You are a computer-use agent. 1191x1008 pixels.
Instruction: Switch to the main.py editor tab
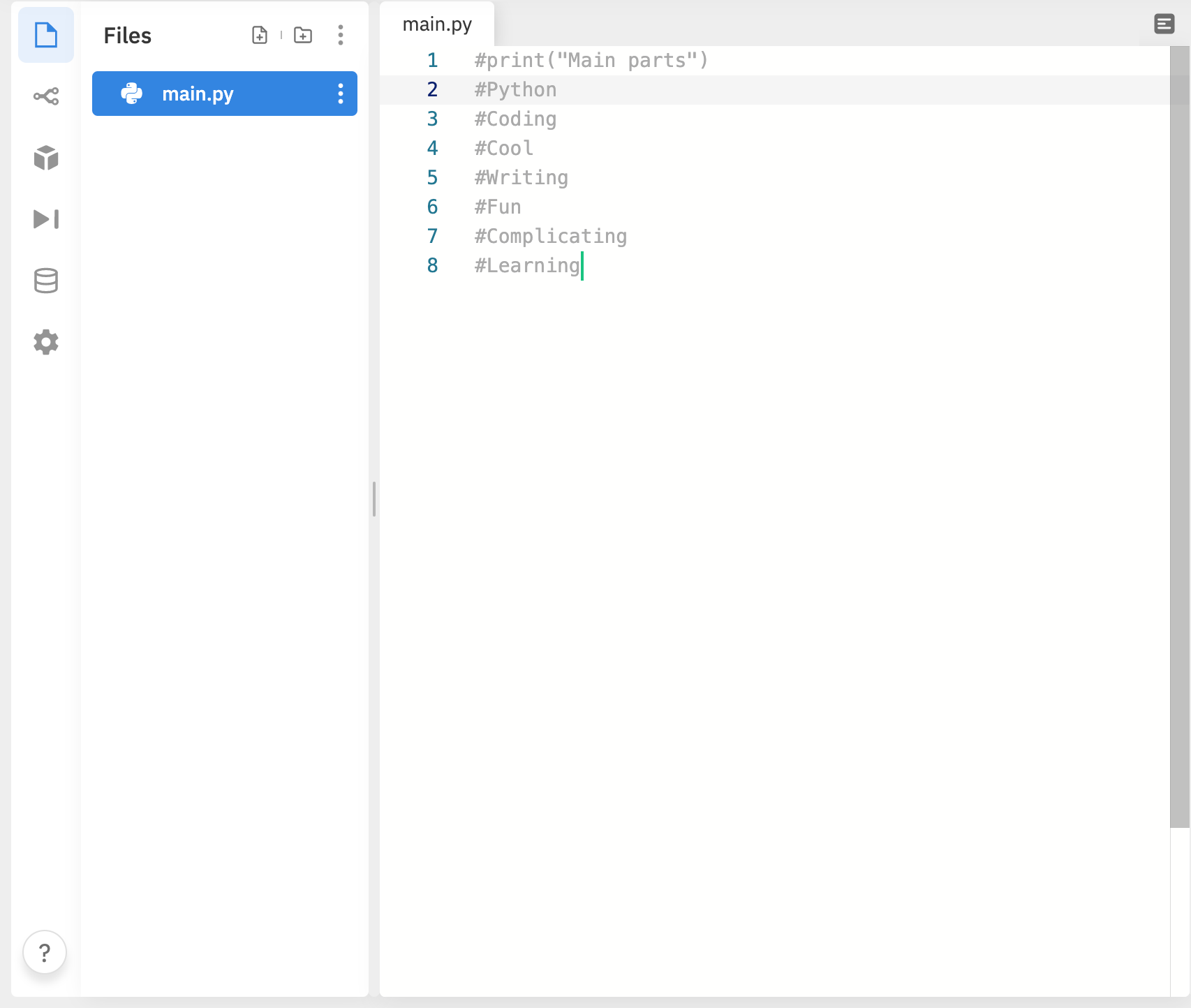click(x=437, y=24)
